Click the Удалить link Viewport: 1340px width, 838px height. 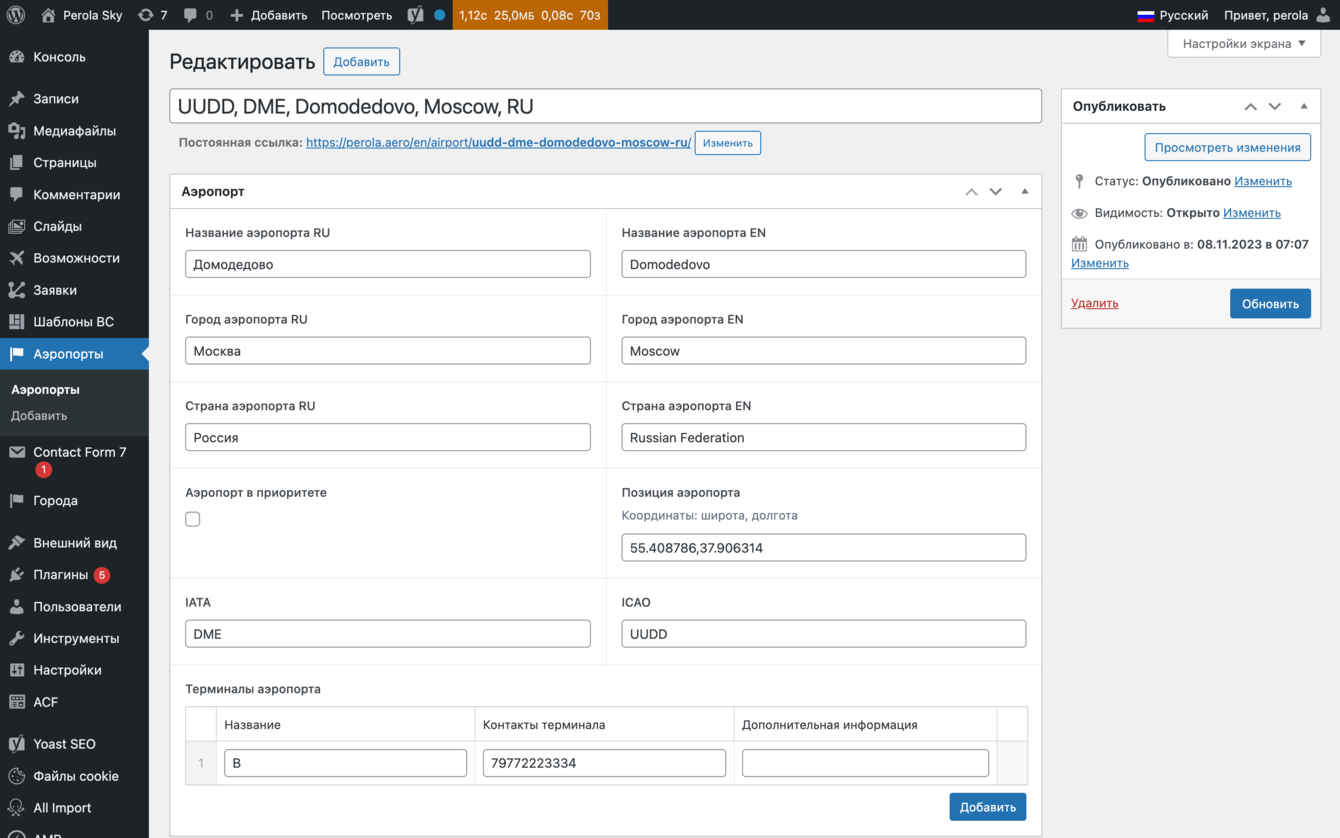pos(1094,303)
